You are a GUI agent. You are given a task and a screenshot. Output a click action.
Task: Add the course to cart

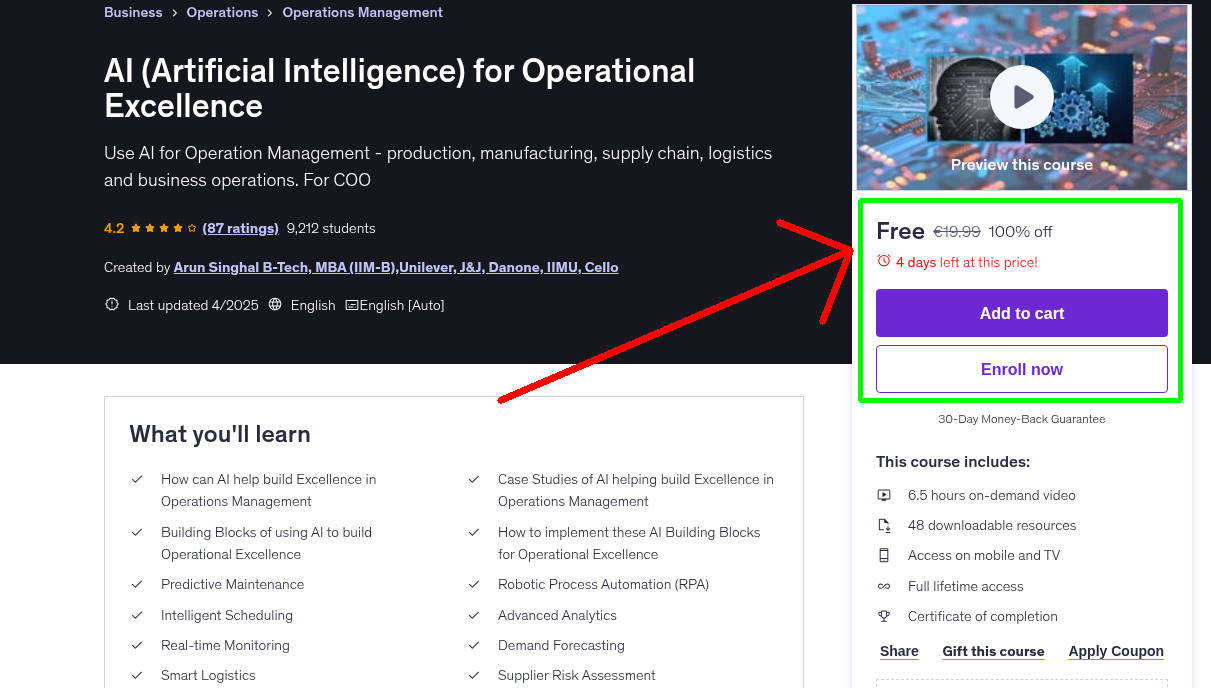pos(1021,313)
